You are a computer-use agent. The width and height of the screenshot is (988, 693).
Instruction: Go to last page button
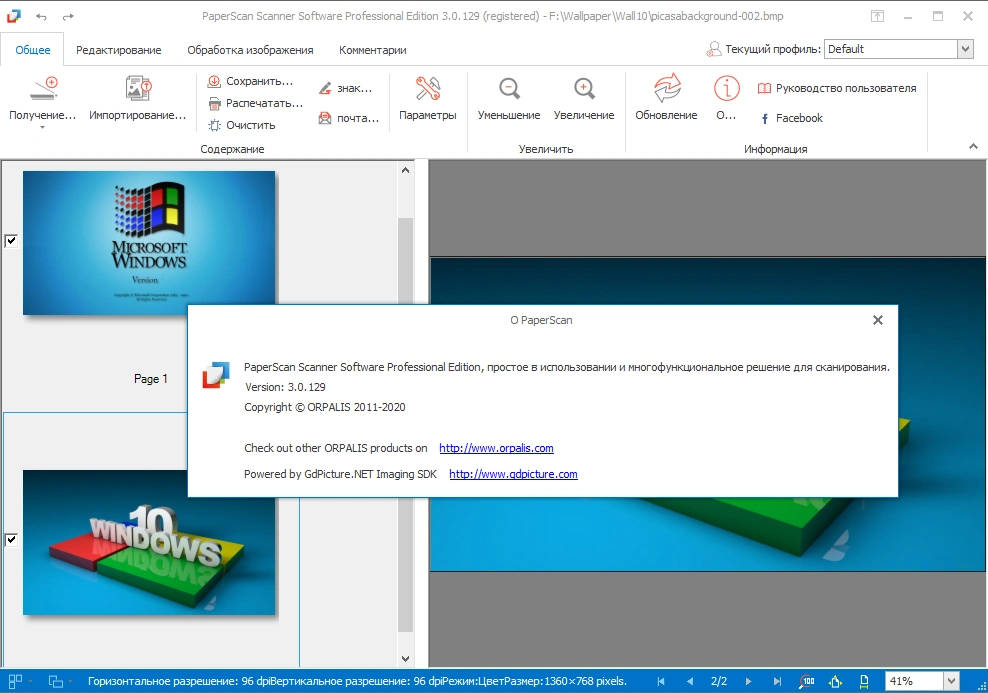778,681
